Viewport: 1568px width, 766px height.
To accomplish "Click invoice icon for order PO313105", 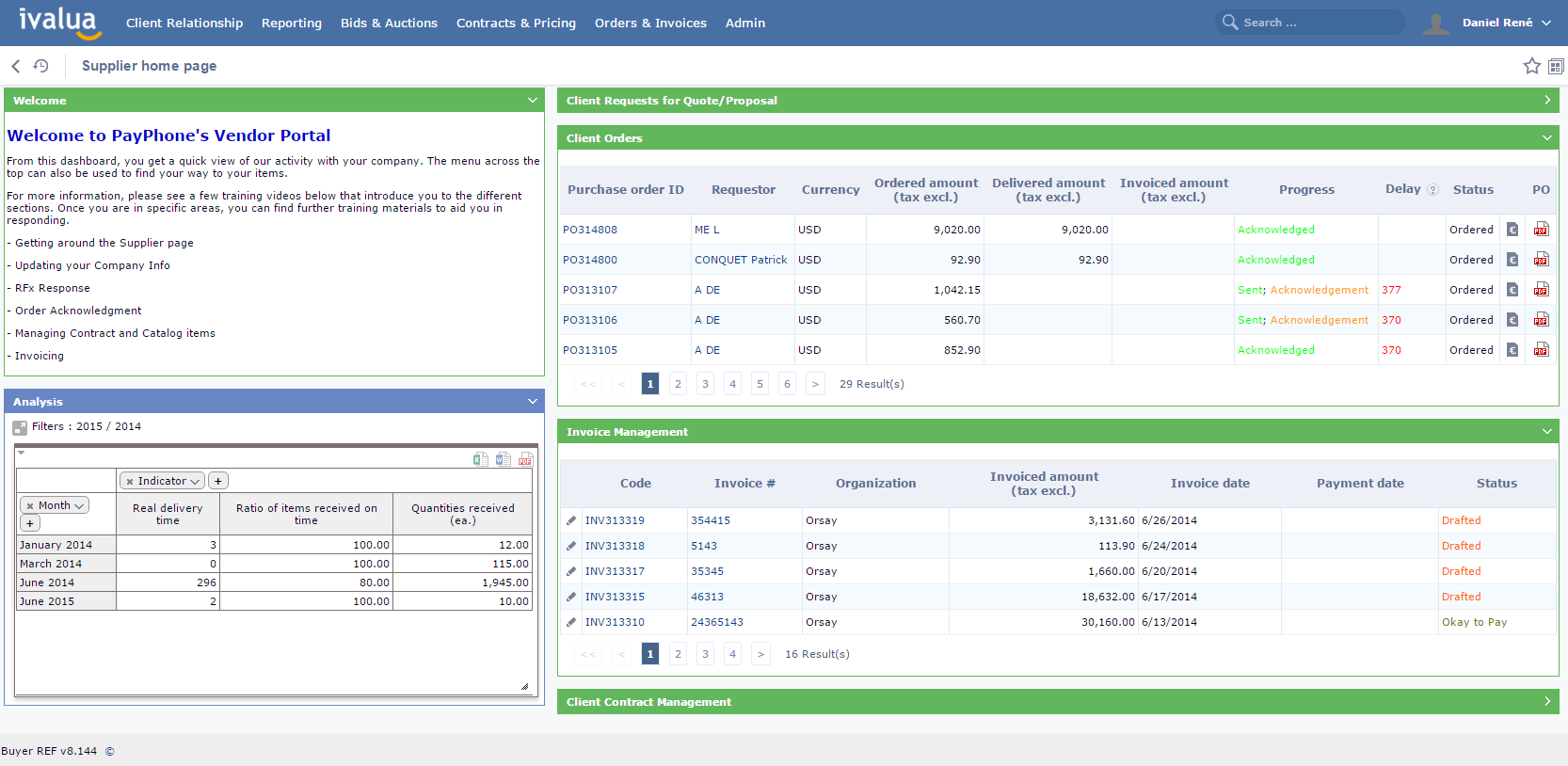I will coord(1512,350).
